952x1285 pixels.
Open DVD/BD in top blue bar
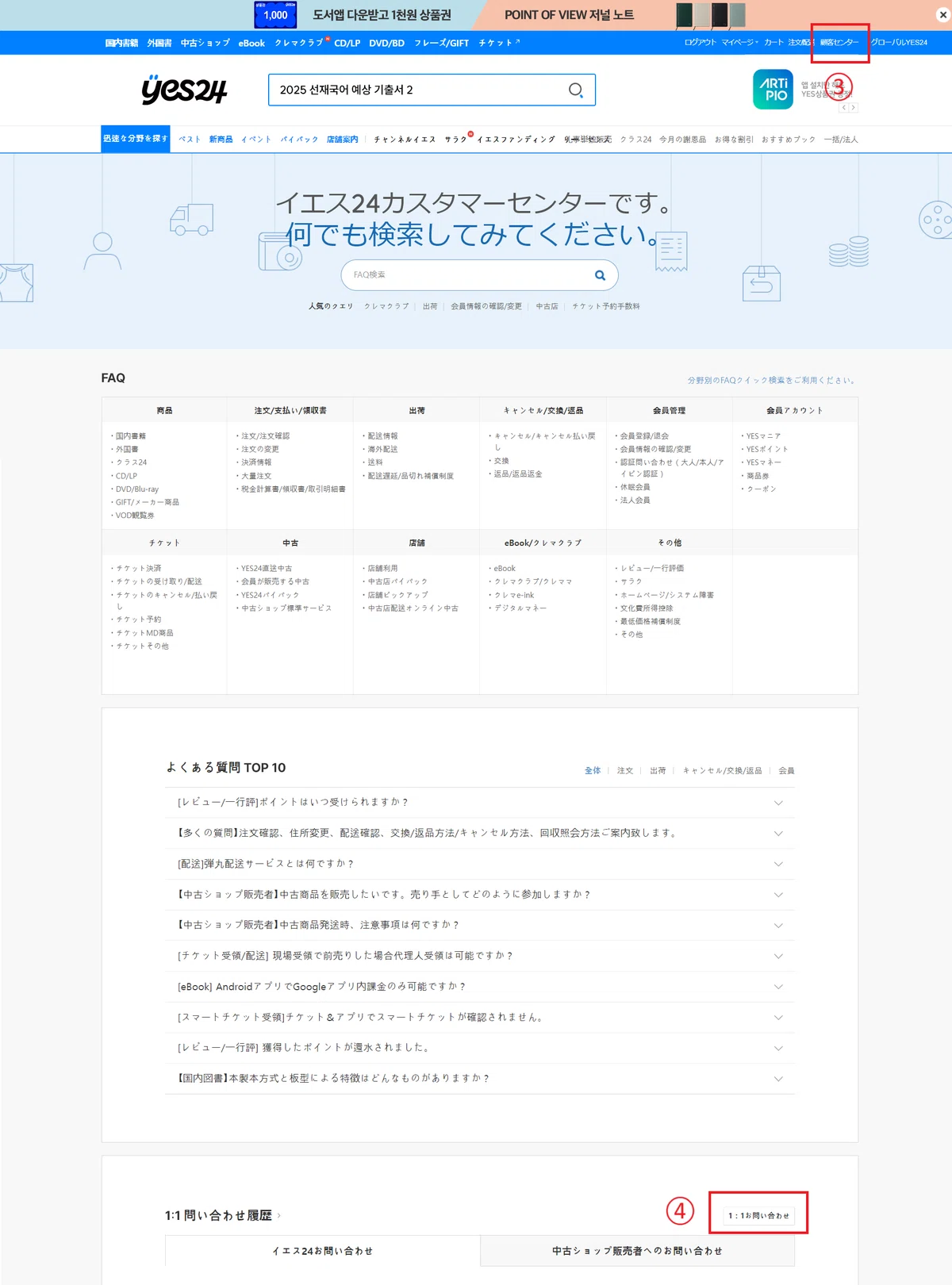[386, 43]
